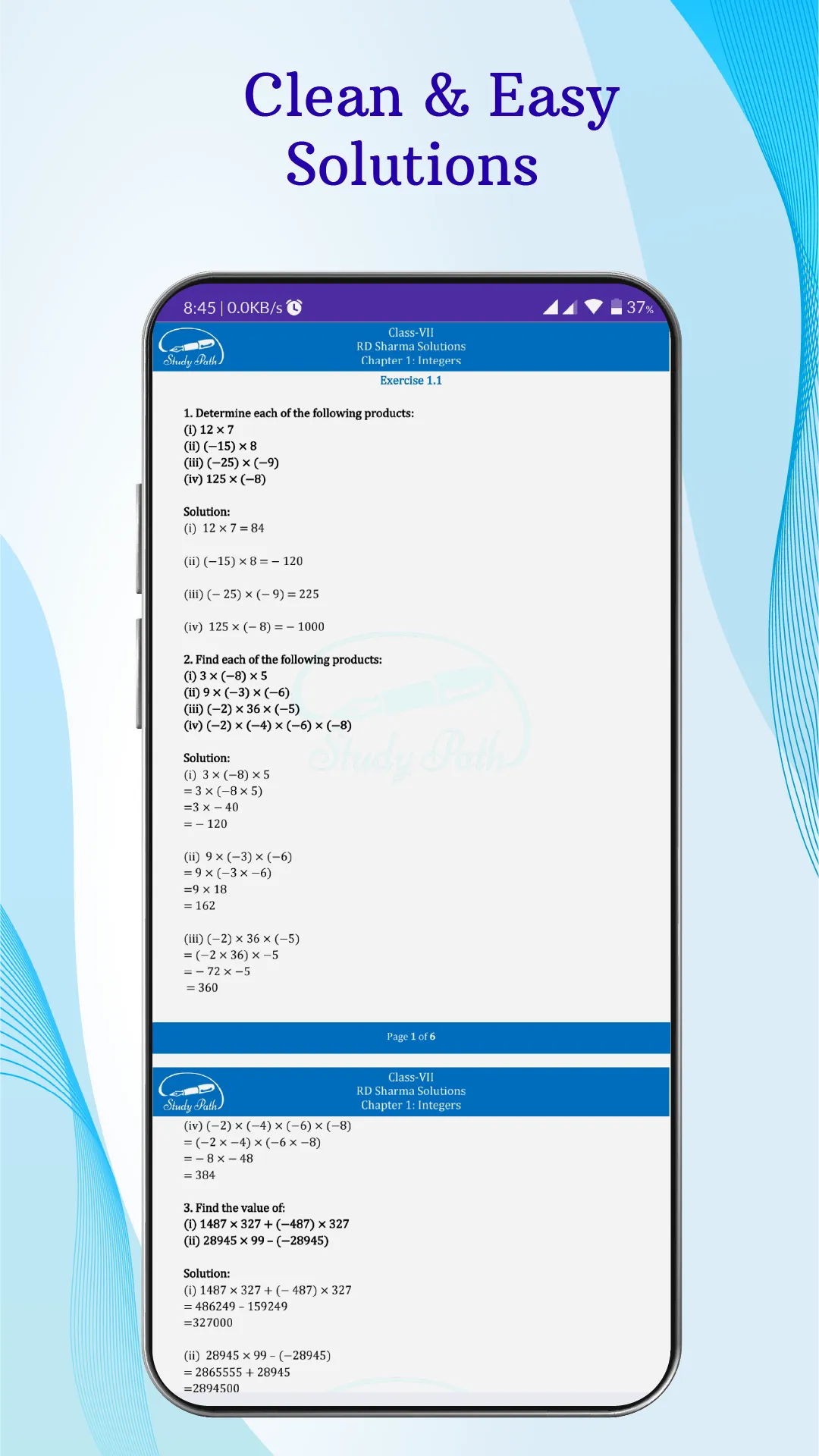Tap the question item '(ii) 28945 × 99 − (−28945)'
This screenshot has width=819, height=1456.
[256, 1241]
